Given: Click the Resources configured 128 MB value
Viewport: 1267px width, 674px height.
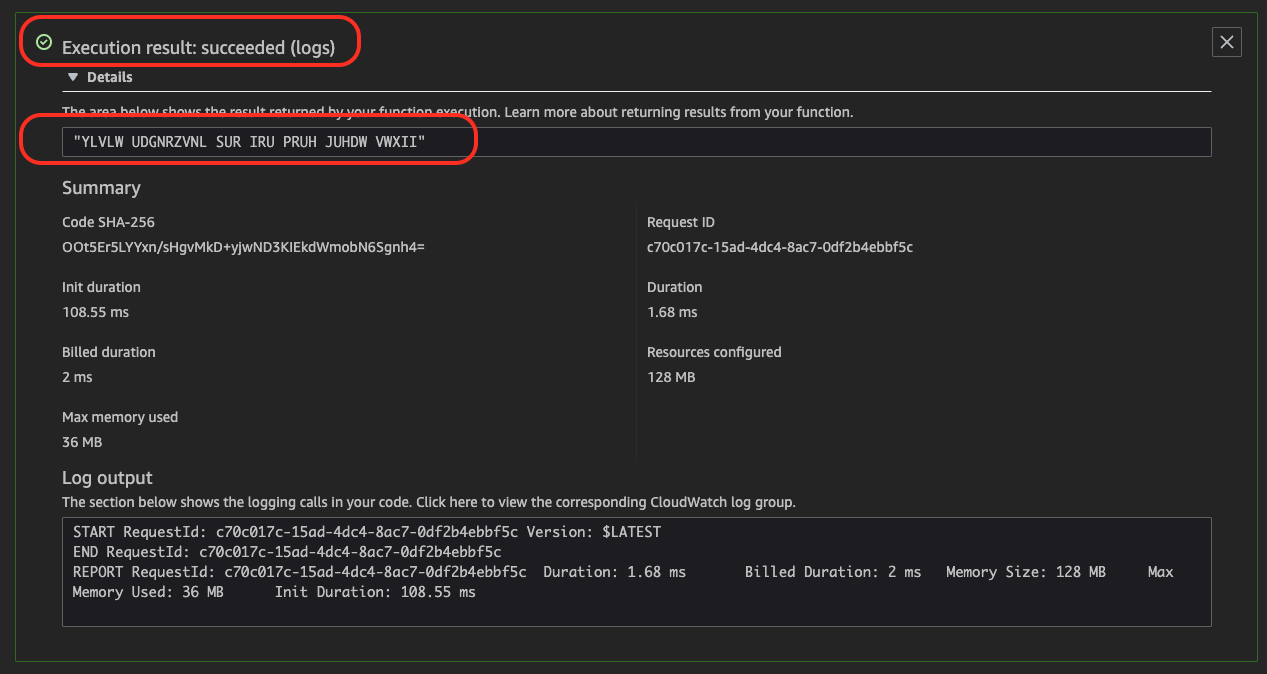Looking at the screenshot, I should pyautogui.click(x=671, y=377).
